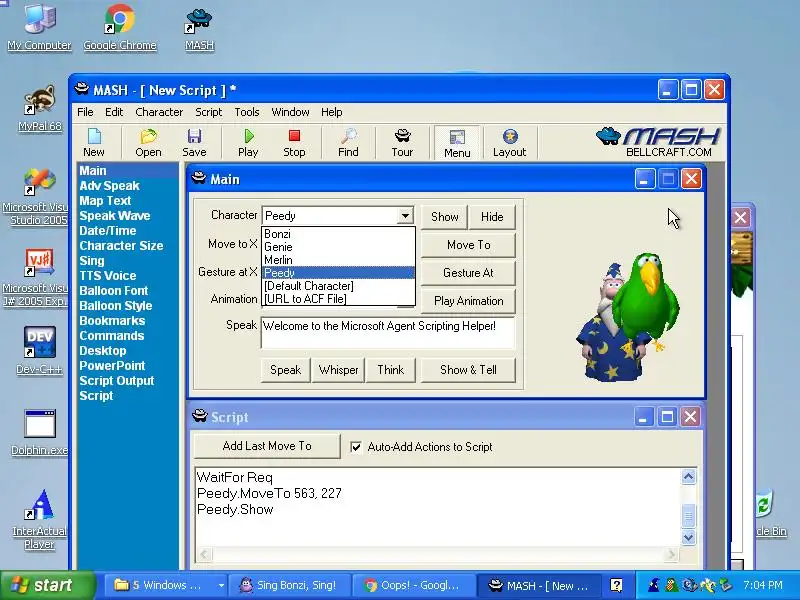Click the help question mark in the taskbar
800x600 pixels.
(x=616, y=585)
